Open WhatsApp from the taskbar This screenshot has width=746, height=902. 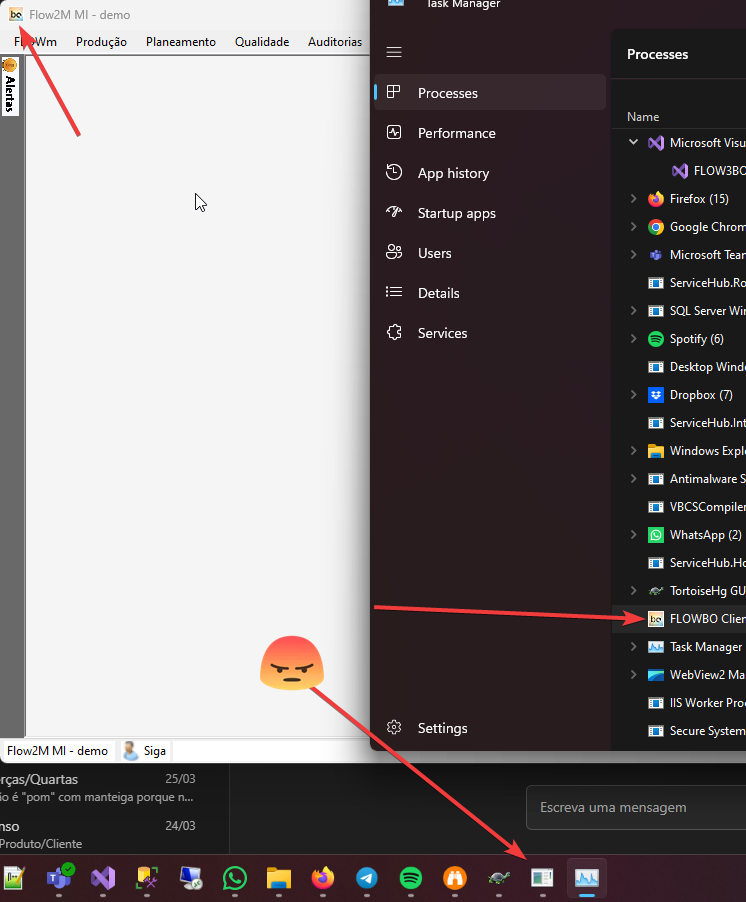pos(235,878)
